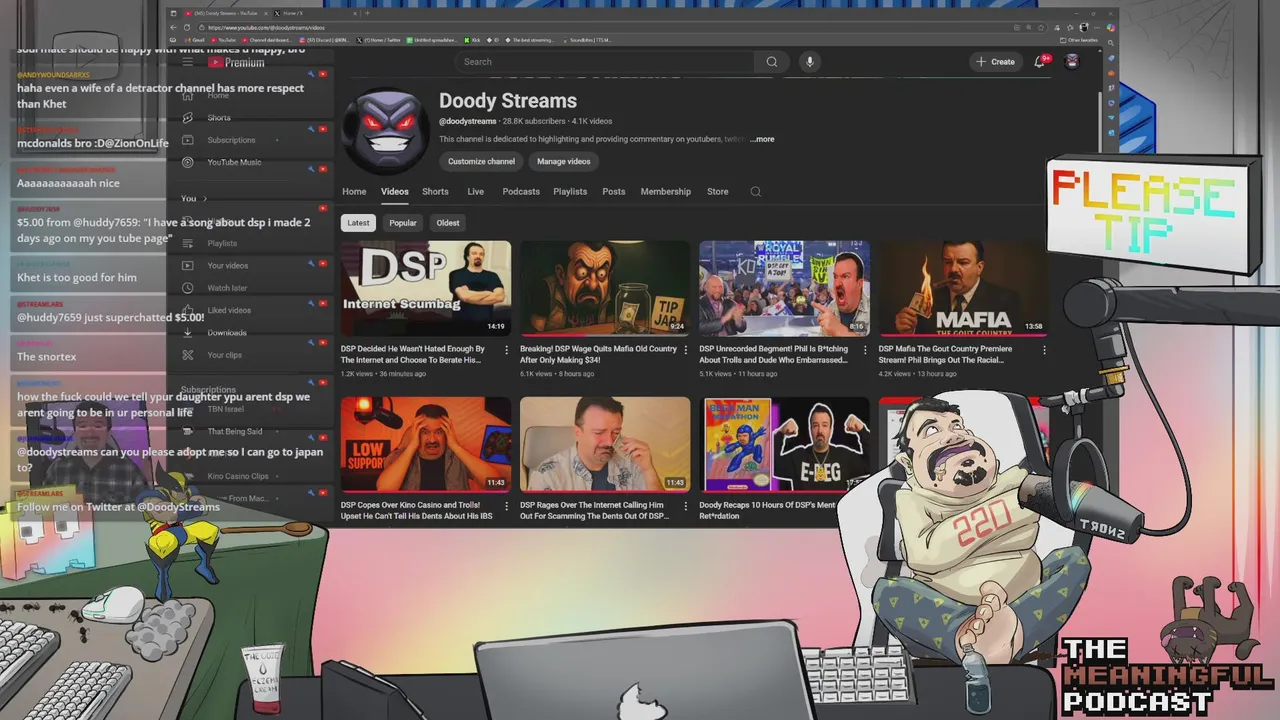Sort videos by Popular

click(x=403, y=223)
